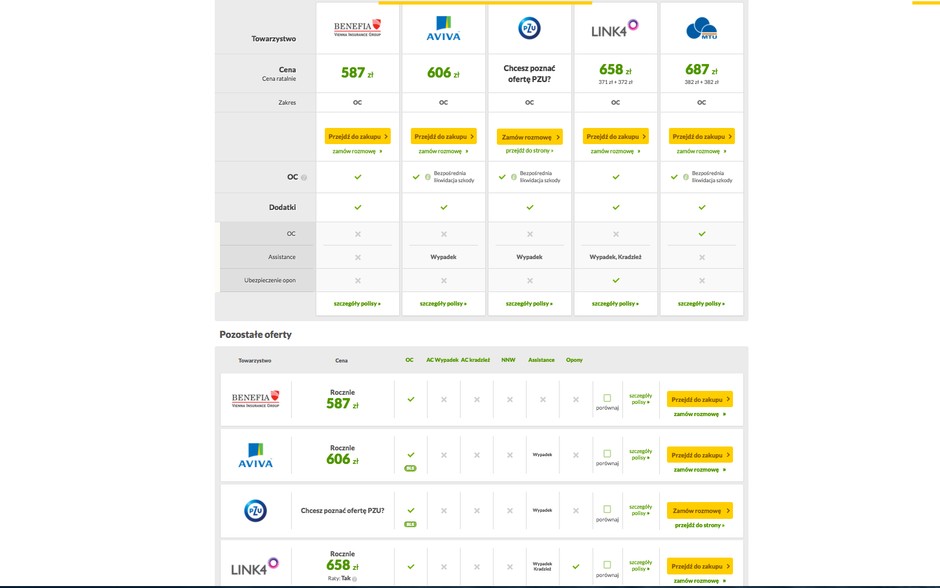940x588 pixels.
Task: Click the MTU cloud logo in comparison header
Action: tap(701, 29)
